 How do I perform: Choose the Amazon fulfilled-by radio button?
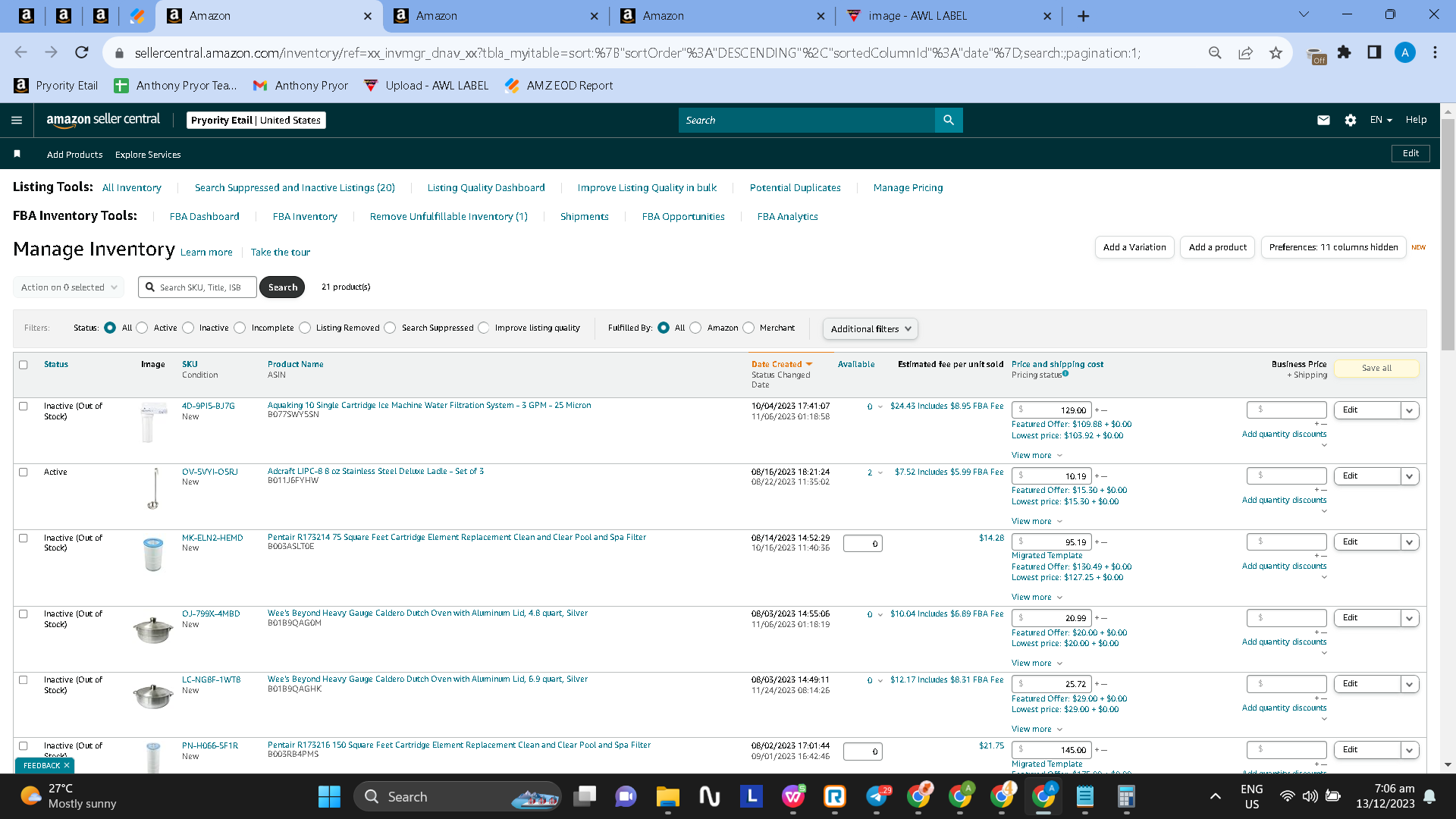coord(695,328)
